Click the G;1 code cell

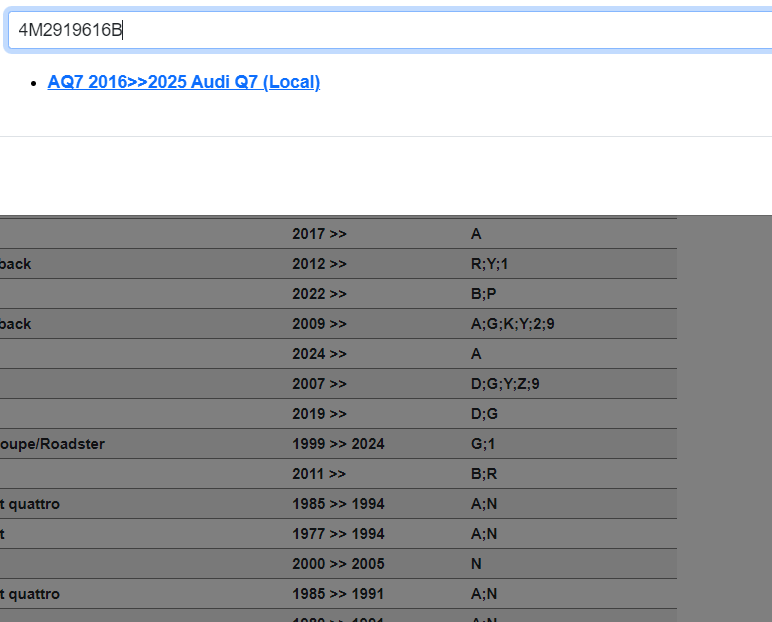(x=483, y=444)
